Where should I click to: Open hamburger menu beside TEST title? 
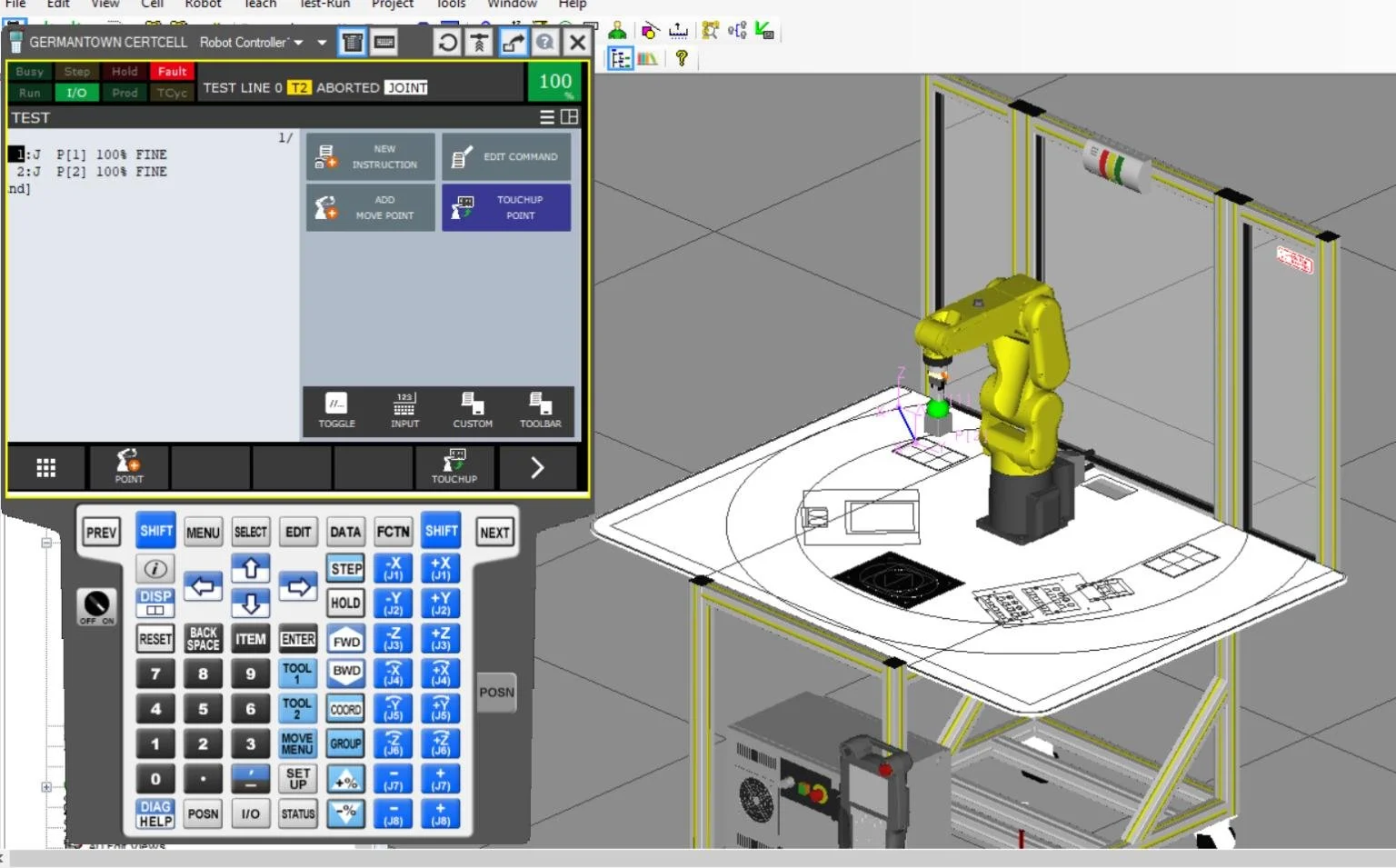[x=547, y=117]
